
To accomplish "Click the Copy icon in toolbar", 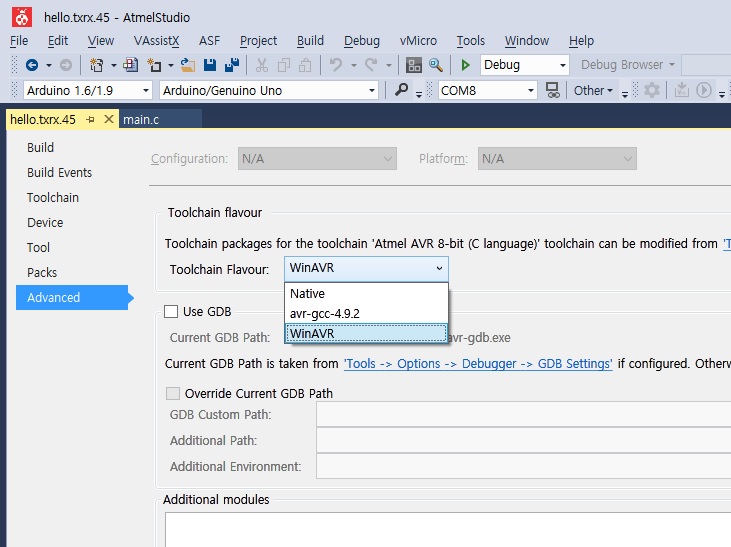I will [283, 65].
